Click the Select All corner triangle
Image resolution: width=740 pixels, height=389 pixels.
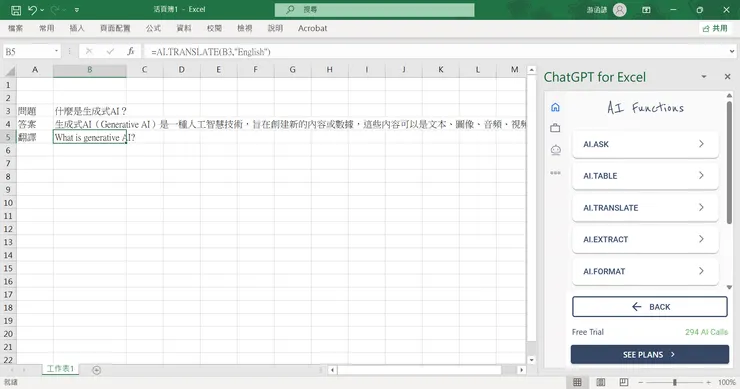tap(9, 71)
